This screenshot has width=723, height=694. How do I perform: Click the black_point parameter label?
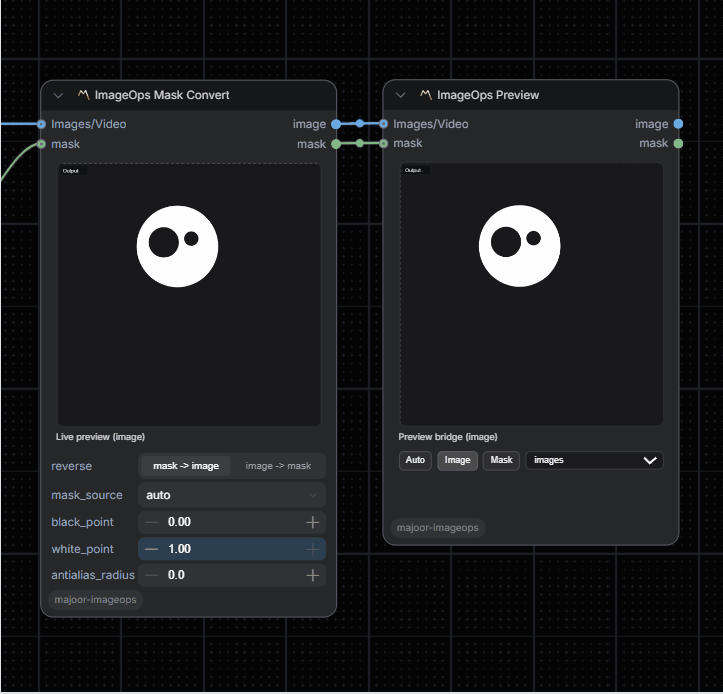click(x=82, y=522)
